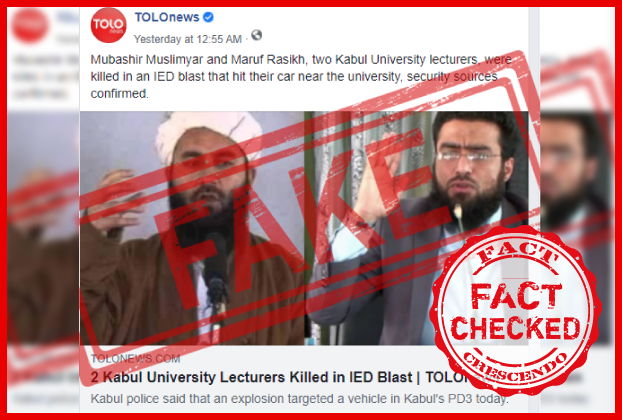Open right photo of man wearing glasses
This screenshot has height=420, width=622.
point(417,228)
